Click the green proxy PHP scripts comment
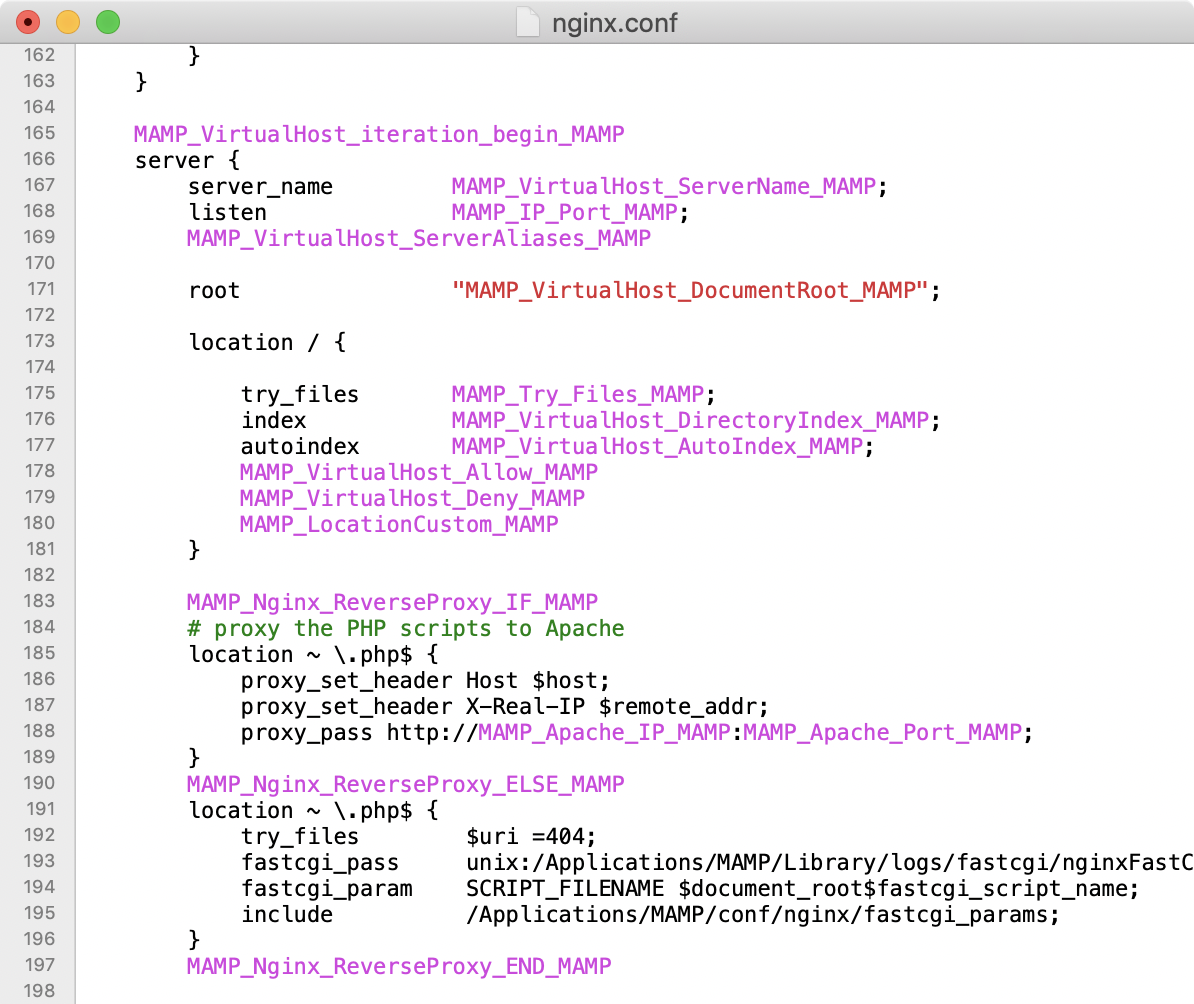The height and width of the screenshot is (1004, 1194). (x=406, y=628)
